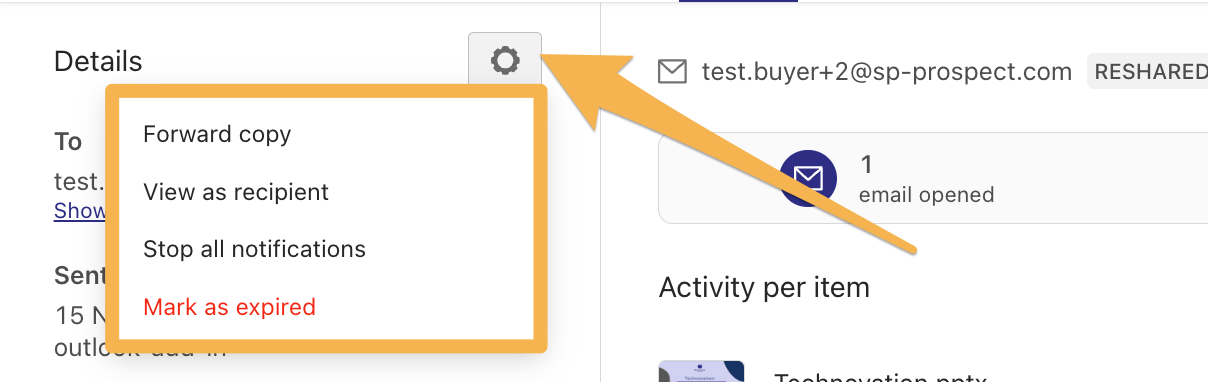
Task: Click the email opened count number
Action: (x=867, y=165)
